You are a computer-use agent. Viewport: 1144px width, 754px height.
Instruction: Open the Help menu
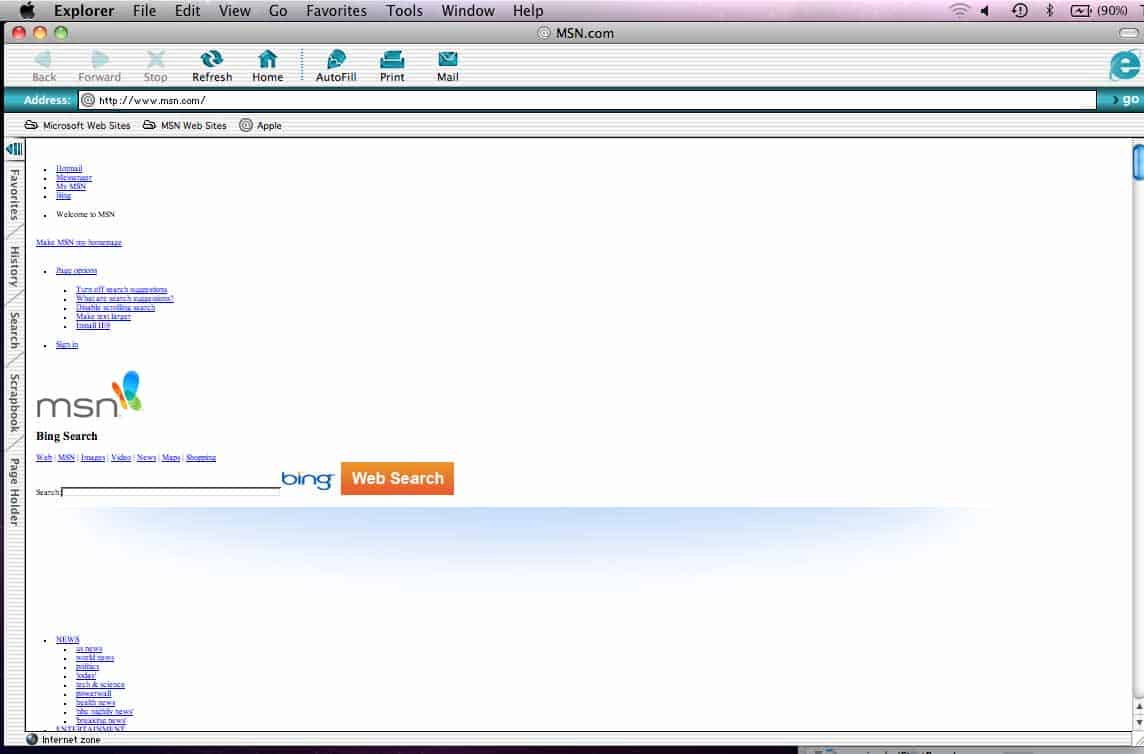click(527, 11)
